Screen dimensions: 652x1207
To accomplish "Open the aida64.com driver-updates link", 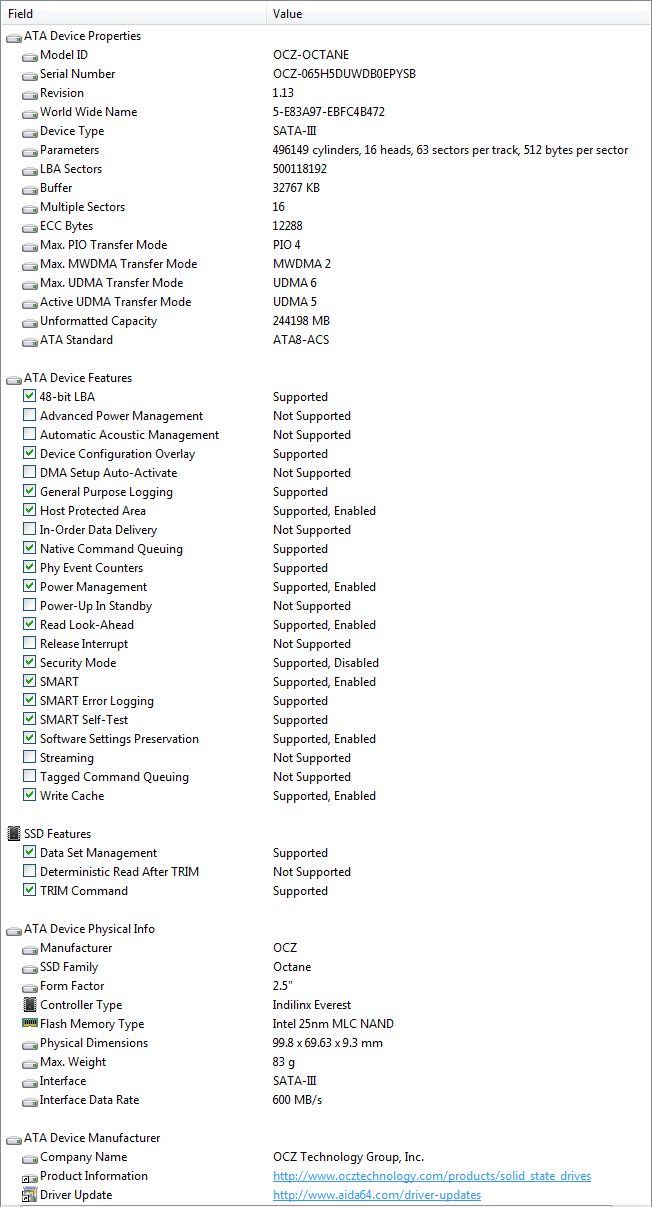I will pos(377,1195).
